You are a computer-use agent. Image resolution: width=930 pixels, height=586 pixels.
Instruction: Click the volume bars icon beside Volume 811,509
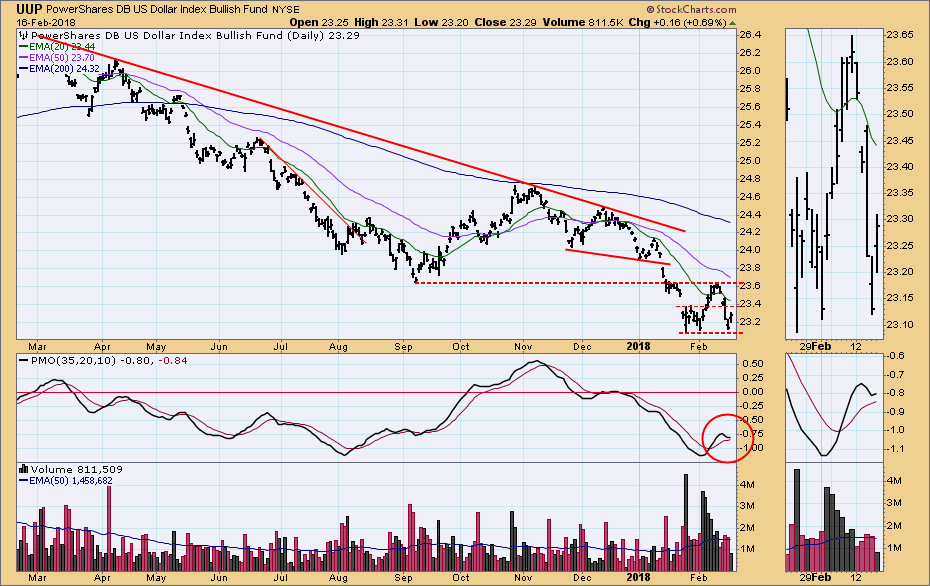24,469
